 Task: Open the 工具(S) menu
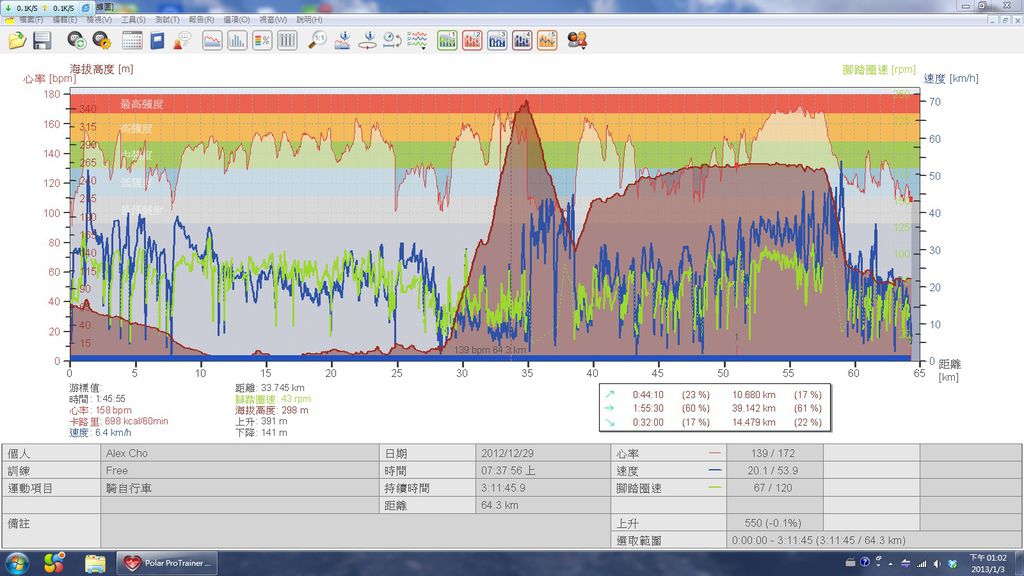pos(133,20)
